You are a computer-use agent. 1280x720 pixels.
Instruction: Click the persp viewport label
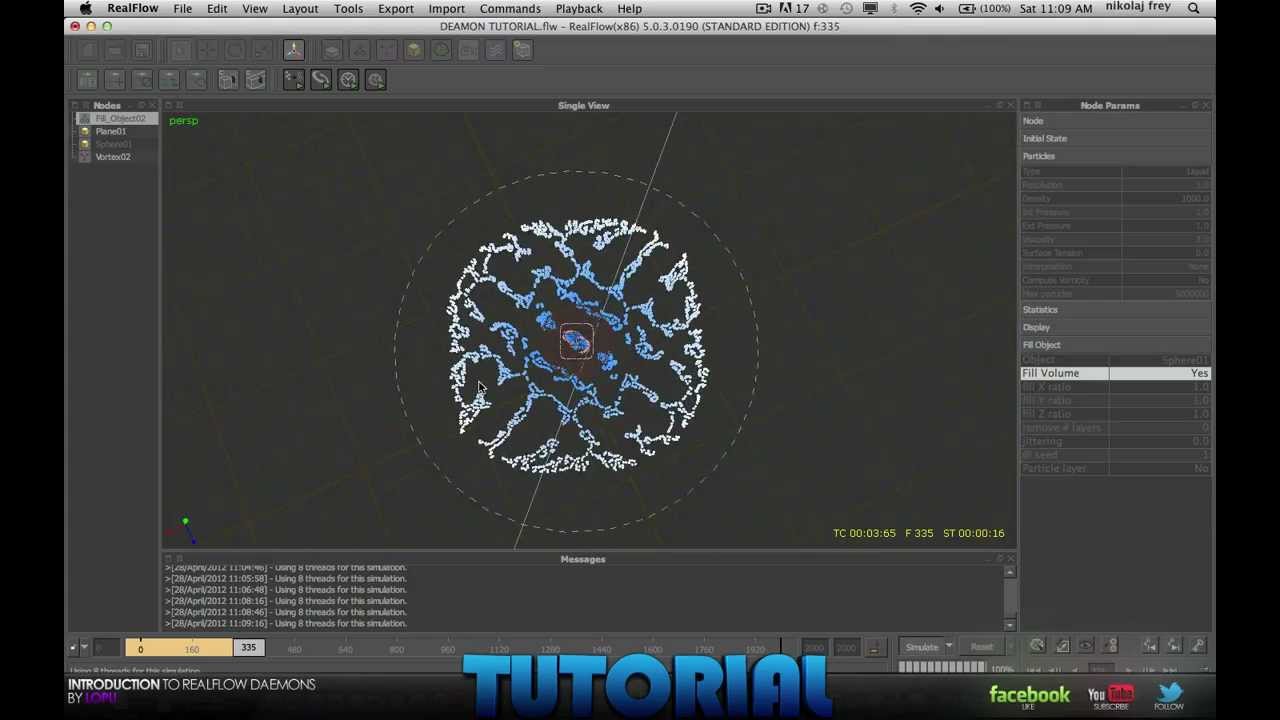click(183, 121)
